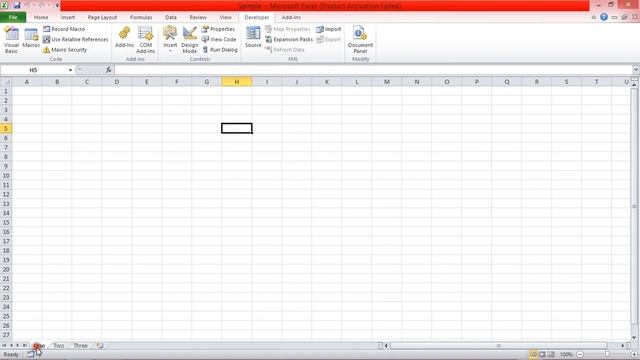Switch to the Data tab

point(171,17)
